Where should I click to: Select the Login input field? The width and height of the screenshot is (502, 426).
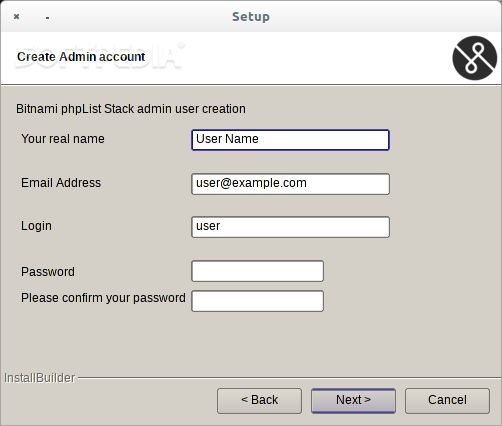[290, 227]
